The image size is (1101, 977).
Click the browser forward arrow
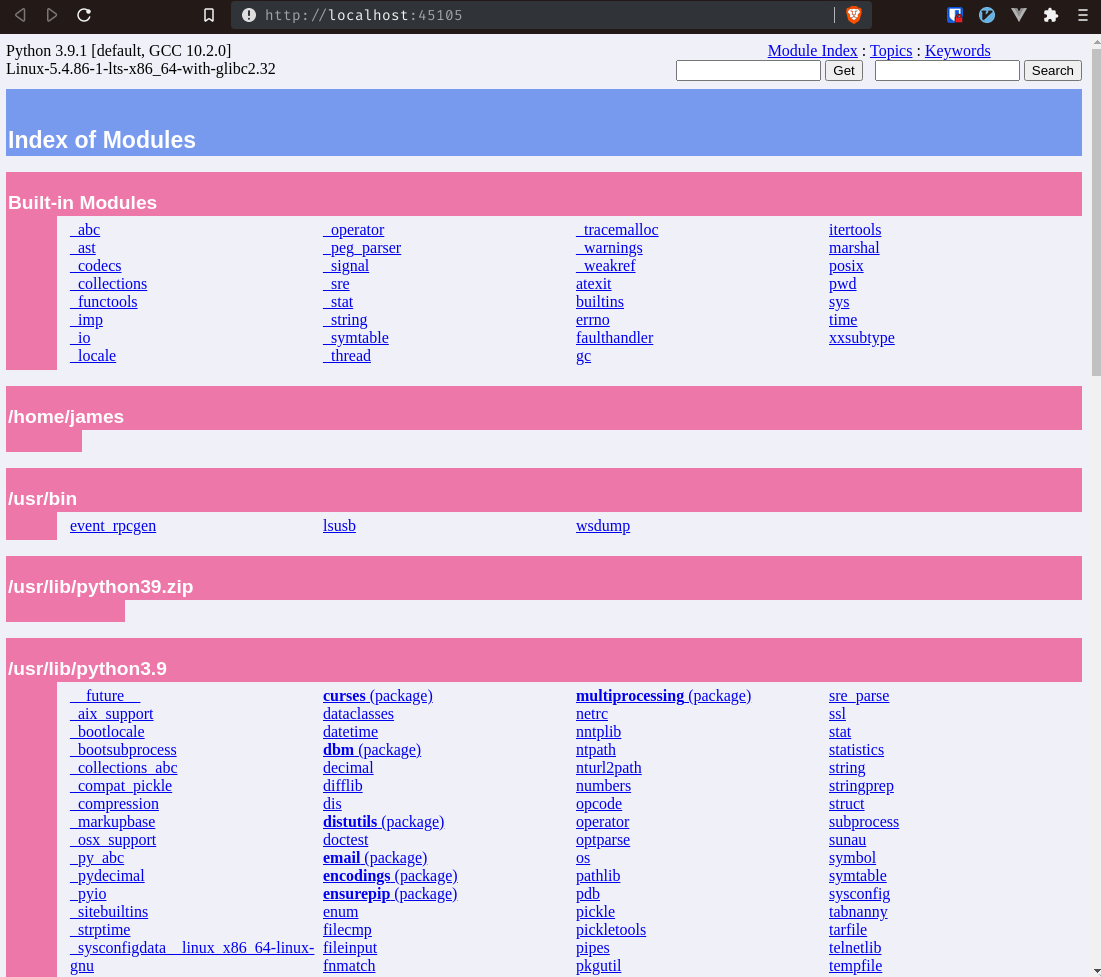pyautogui.click(x=52, y=15)
